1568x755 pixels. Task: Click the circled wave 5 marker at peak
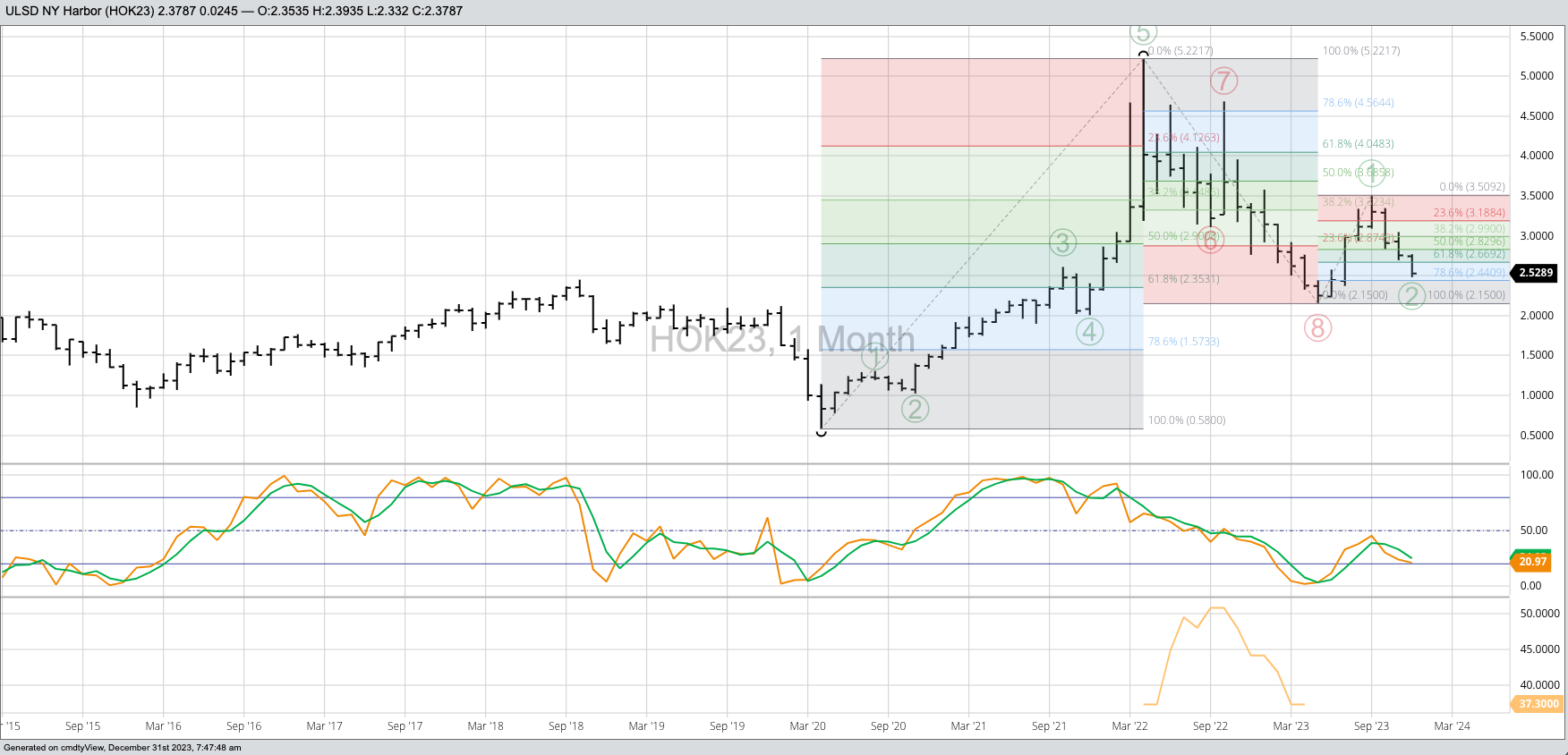1142,33
